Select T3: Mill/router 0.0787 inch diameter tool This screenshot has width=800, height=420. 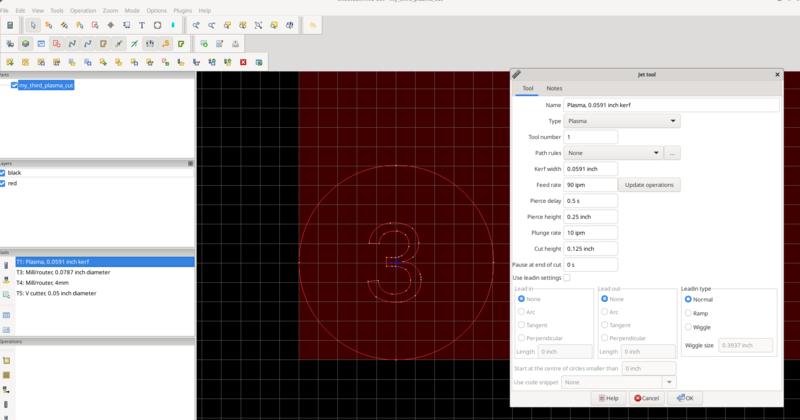105,273
